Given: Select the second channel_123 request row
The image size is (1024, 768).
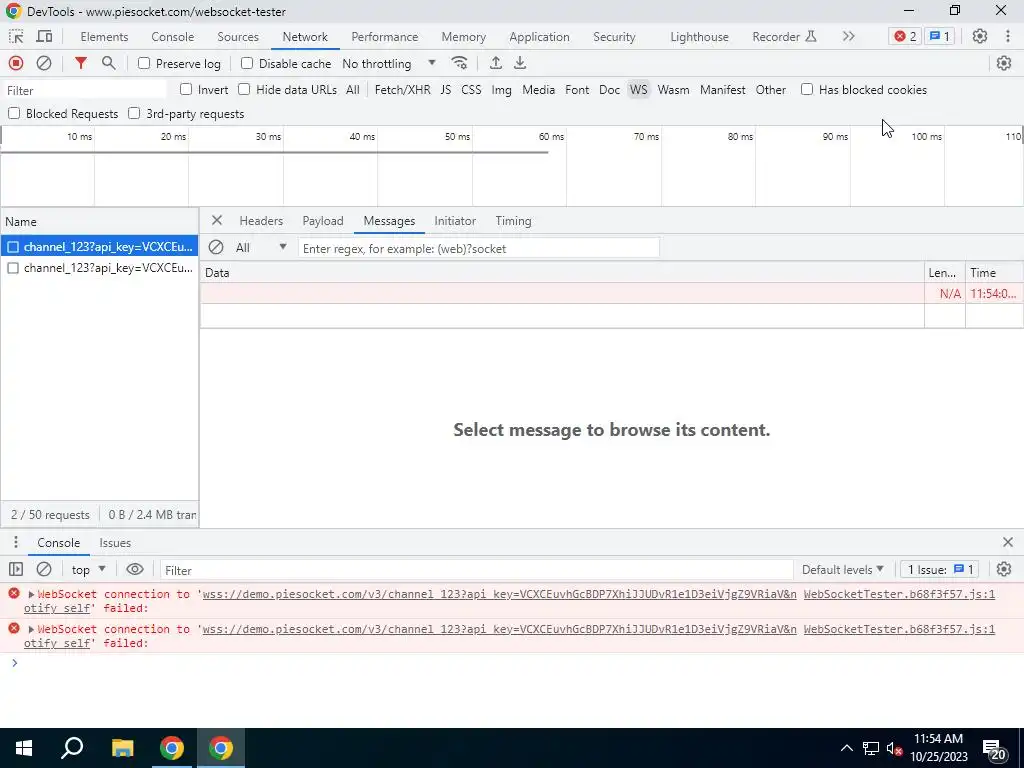Looking at the screenshot, I should [x=99, y=268].
